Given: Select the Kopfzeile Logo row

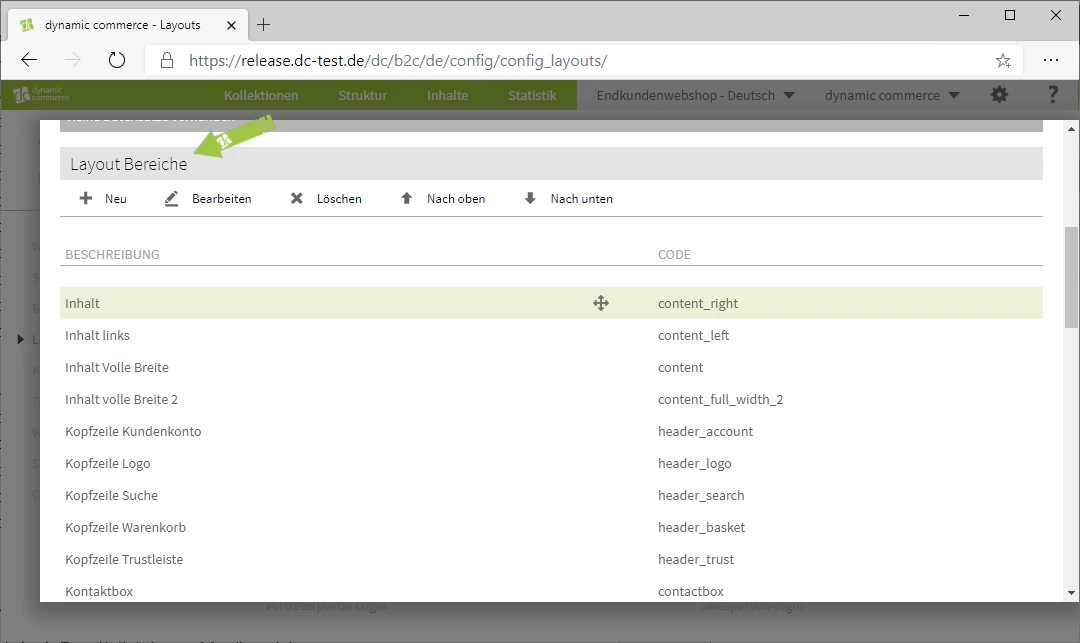Looking at the screenshot, I should coord(551,463).
